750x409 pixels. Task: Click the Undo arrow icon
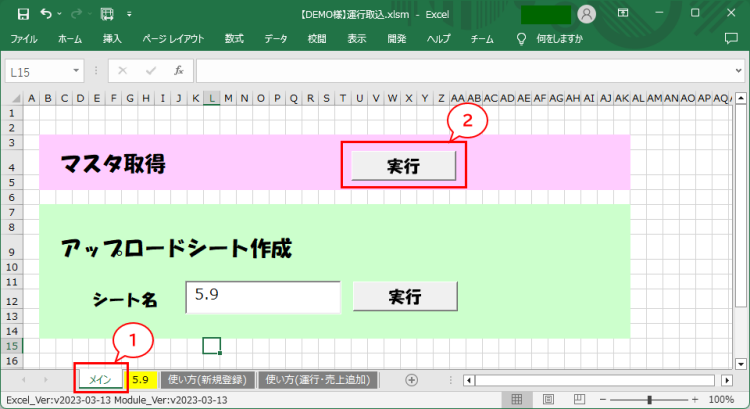pyautogui.click(x=47, y=14)
